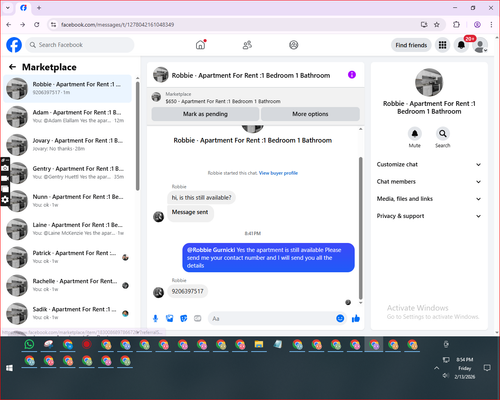This screenshot has height=400, width=500.
Task: Expand Customize chat section
Action: point(429,164)
